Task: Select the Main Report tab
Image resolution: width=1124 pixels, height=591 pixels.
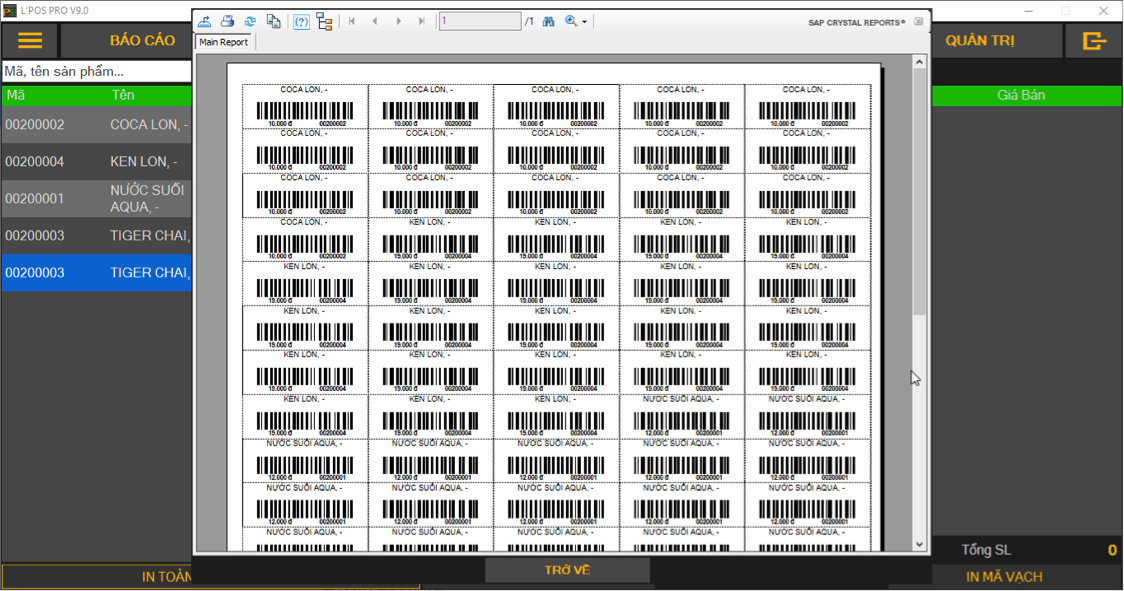Action: (223, 42)
